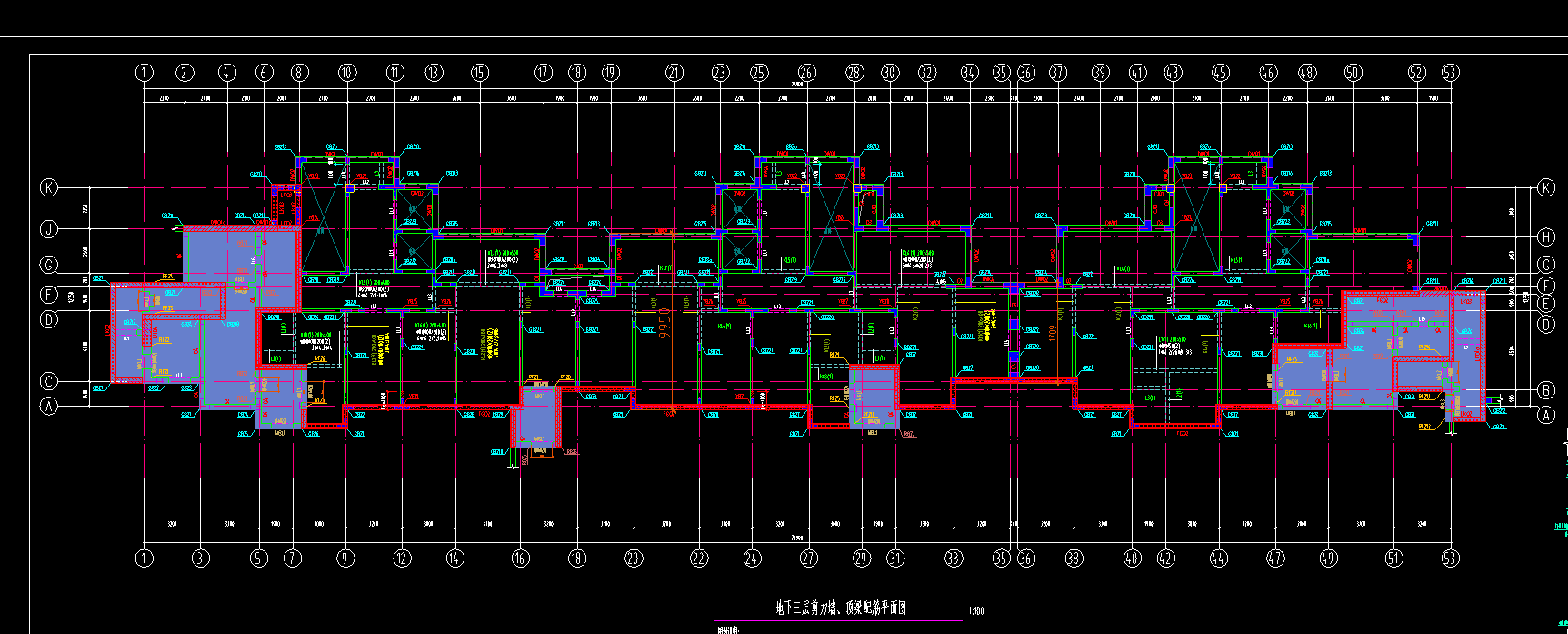Select grid axis bubble 5
The height and width of the screenshot is (634, 1568).
pyautogui.click(x=259, y=558)
